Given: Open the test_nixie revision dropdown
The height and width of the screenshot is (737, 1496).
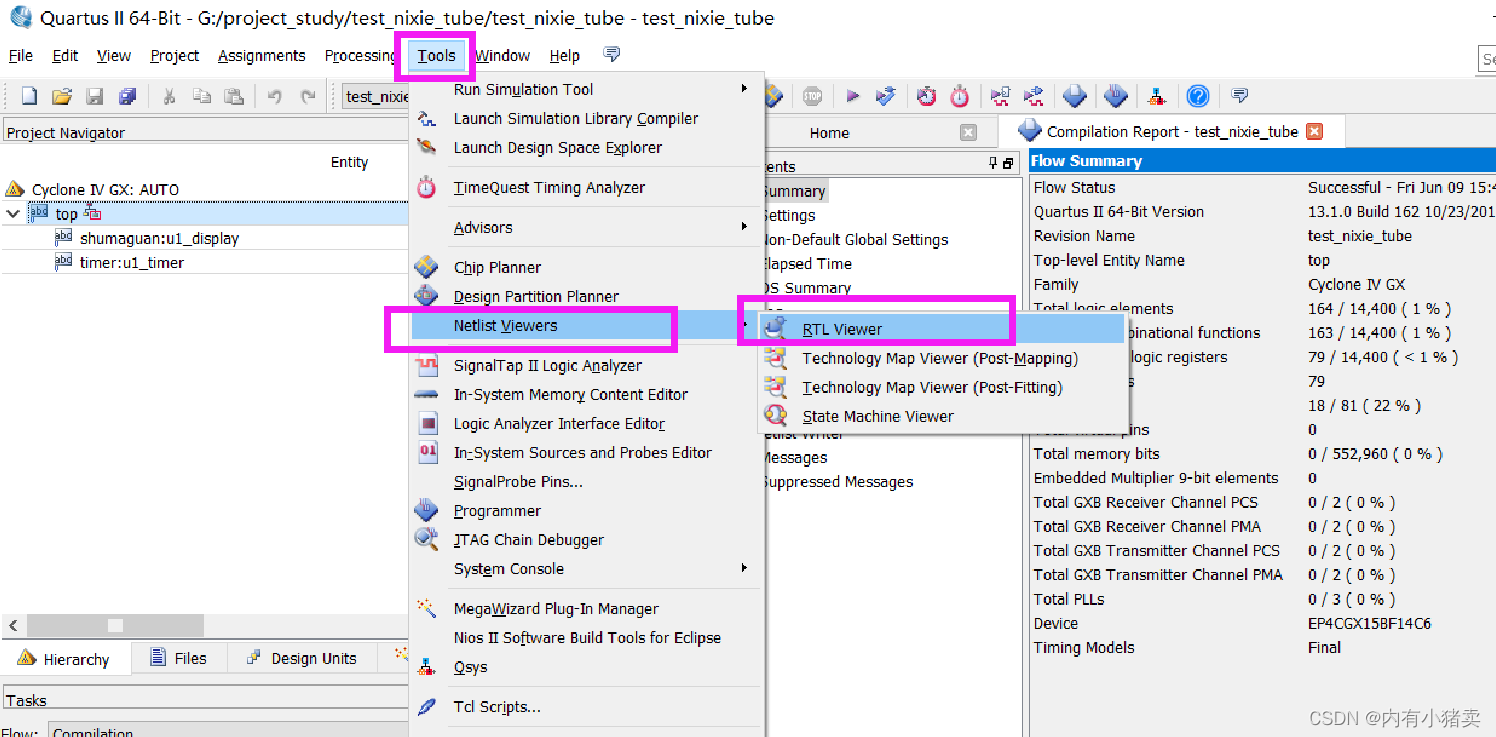Looking at the screenshot, I should click(376, 97).
